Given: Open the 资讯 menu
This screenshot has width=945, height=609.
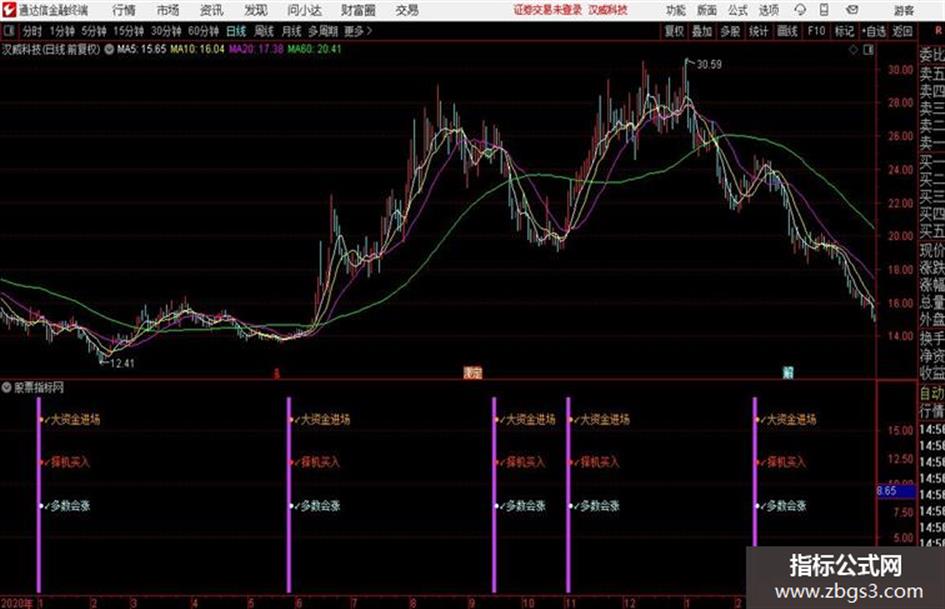Looking at the screenshot, I should click(x=212, y=10).
